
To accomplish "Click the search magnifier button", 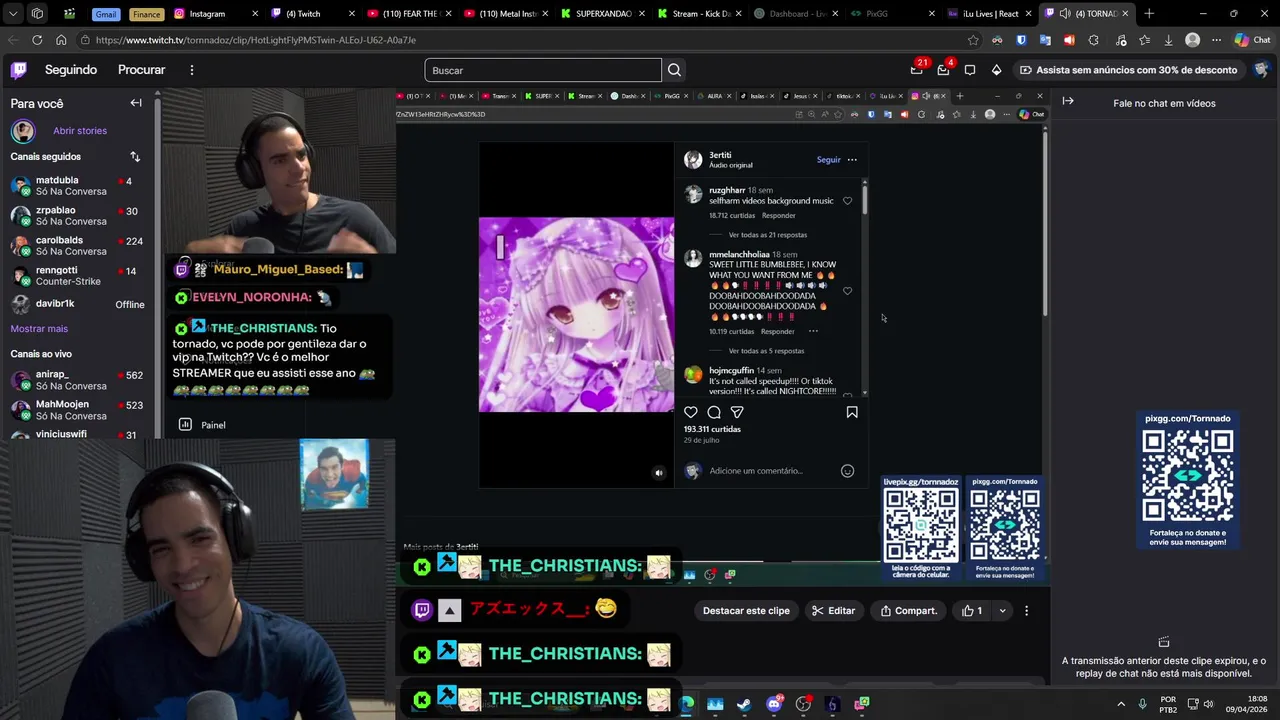I will (x=674, y=70).
